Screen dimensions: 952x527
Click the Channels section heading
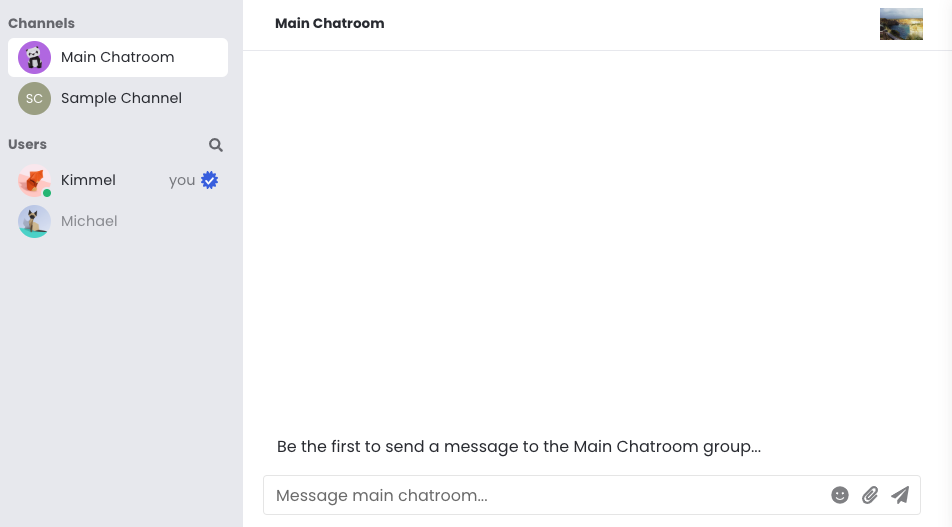(x=41, y=23)
